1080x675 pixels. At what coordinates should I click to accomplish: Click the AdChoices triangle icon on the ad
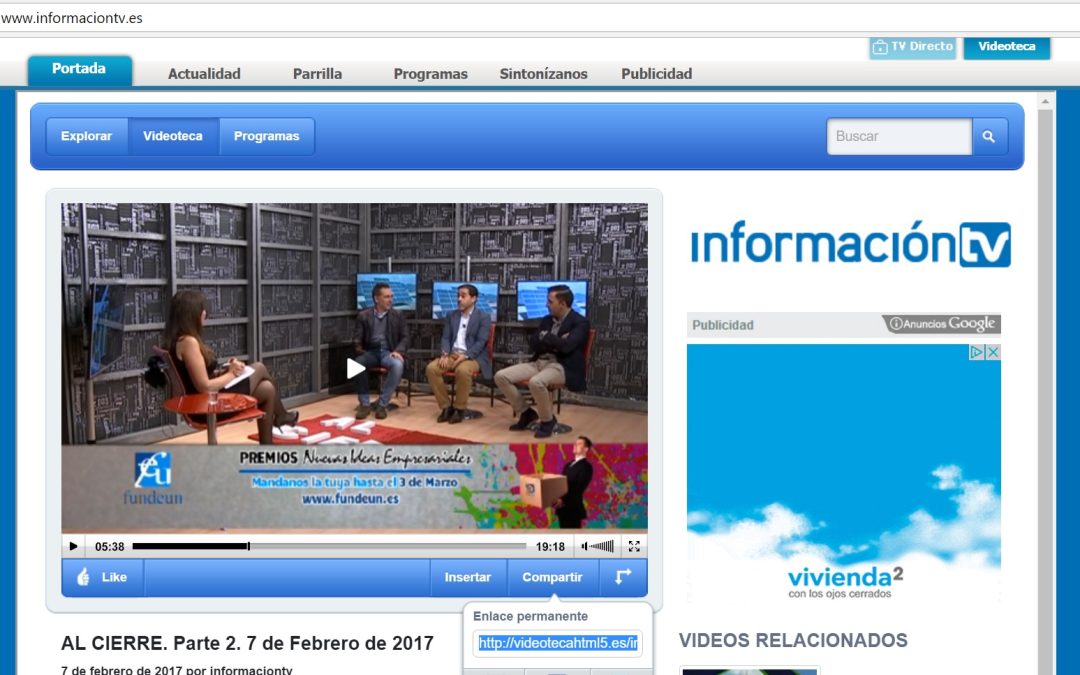978,352
